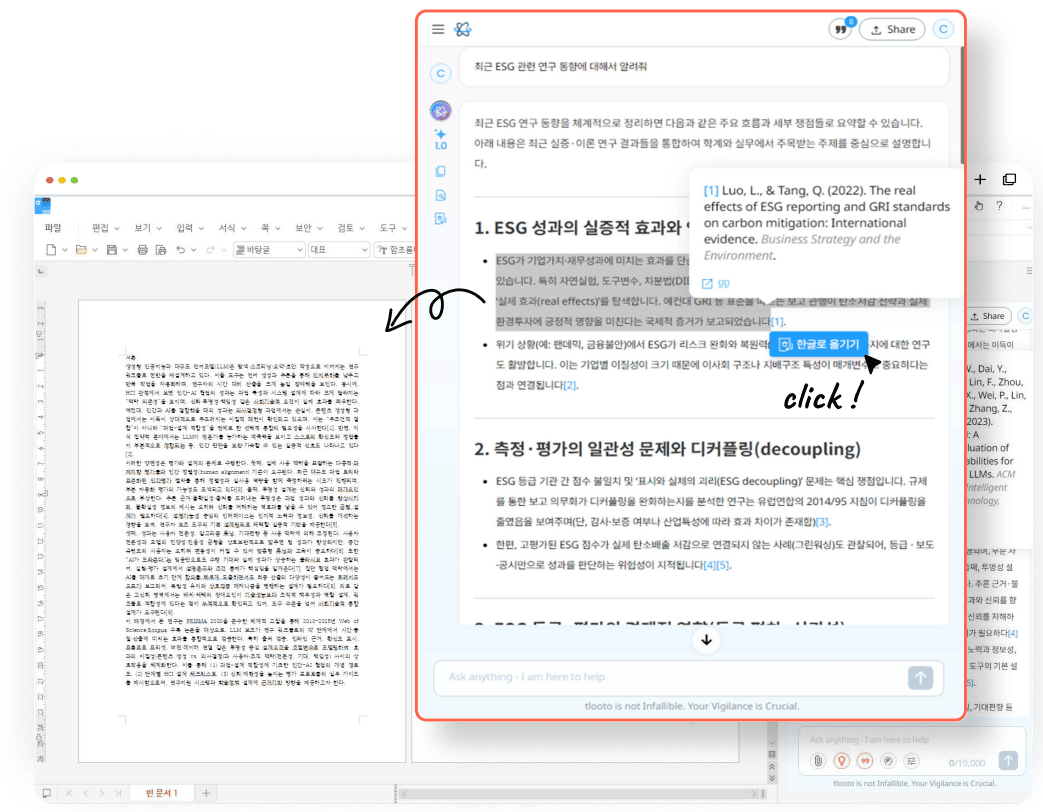The height and width of the screenshot is (812, 1043).
Task: Open the 파일 menu in Hangul editor
Action: click(x=53, y=228)
